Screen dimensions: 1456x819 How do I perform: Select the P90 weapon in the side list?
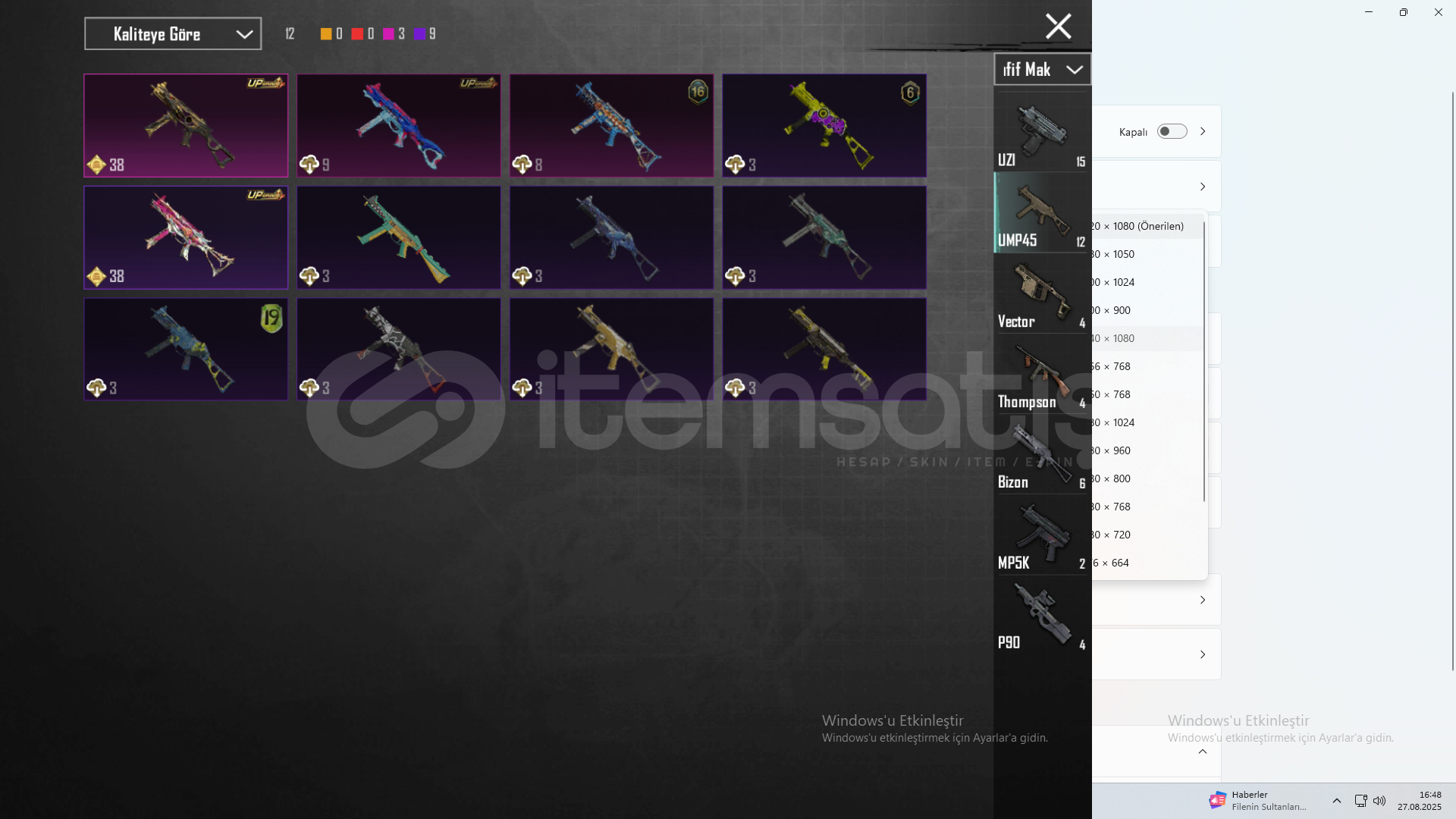coord(1042,614)
